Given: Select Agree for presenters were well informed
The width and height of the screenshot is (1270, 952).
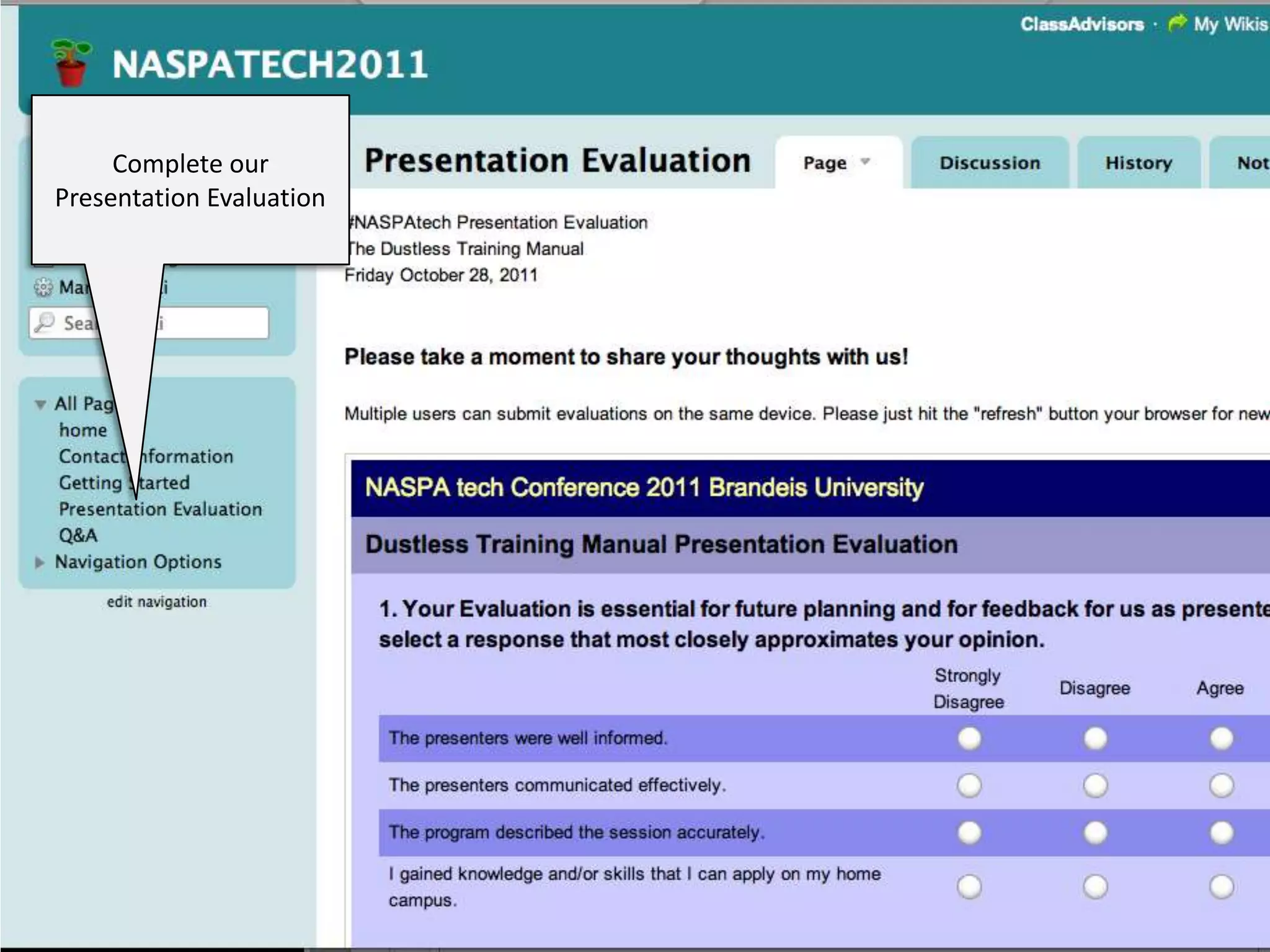Looking at the screenshot, I should [x=1221, y=738].
